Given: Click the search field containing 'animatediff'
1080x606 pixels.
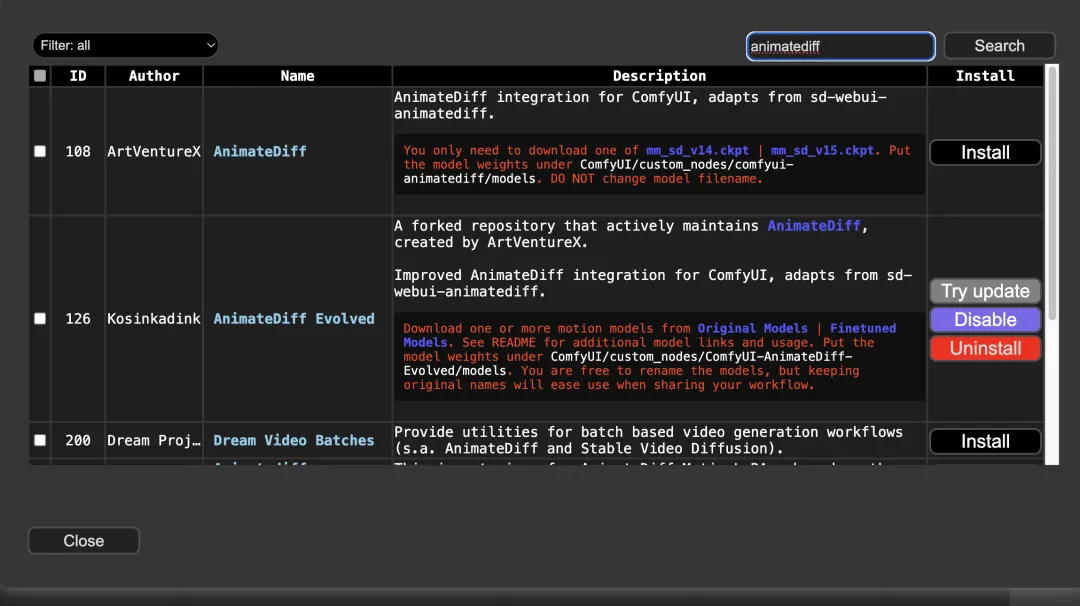Looking at the screenshot, I should coord(840,46).
